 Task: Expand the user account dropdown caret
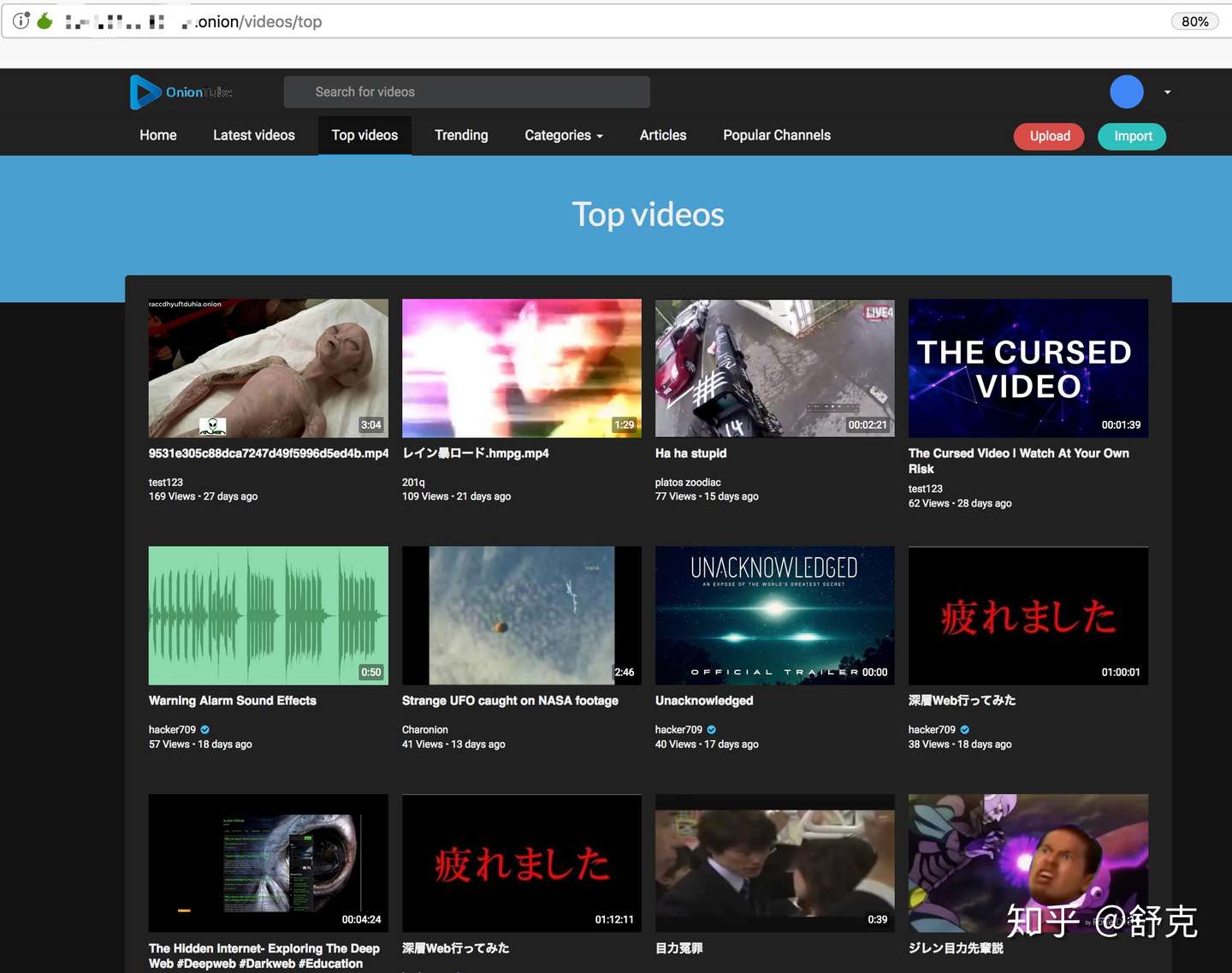pos(1168,92)
